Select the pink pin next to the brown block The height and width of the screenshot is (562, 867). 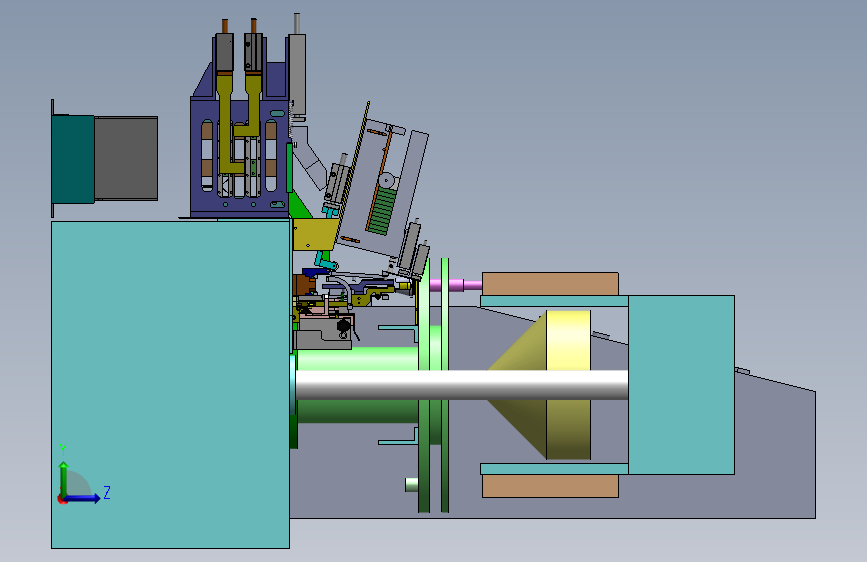click(455, 285)
